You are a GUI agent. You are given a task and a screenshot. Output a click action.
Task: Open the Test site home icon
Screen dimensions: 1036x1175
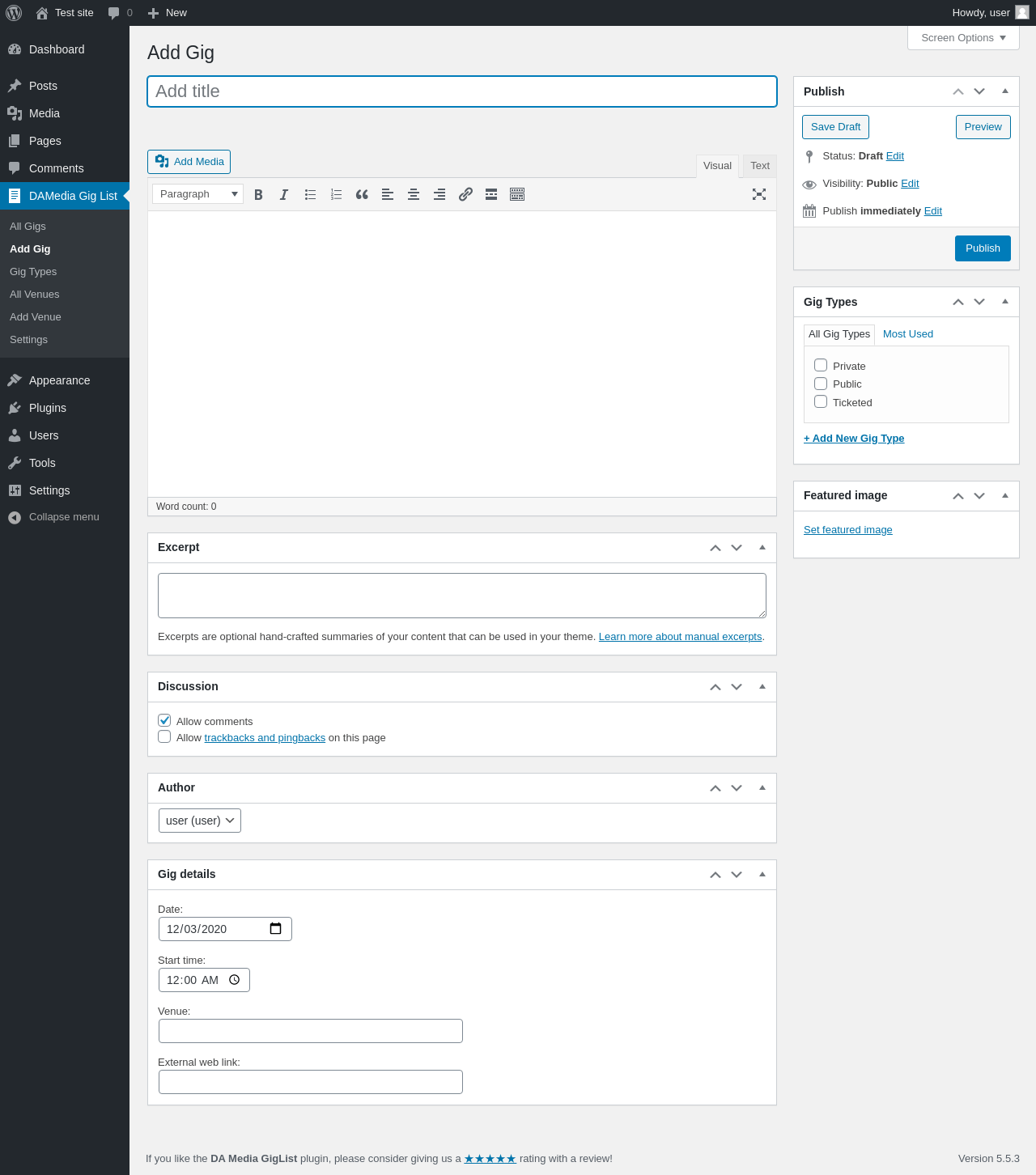point(42,13)
